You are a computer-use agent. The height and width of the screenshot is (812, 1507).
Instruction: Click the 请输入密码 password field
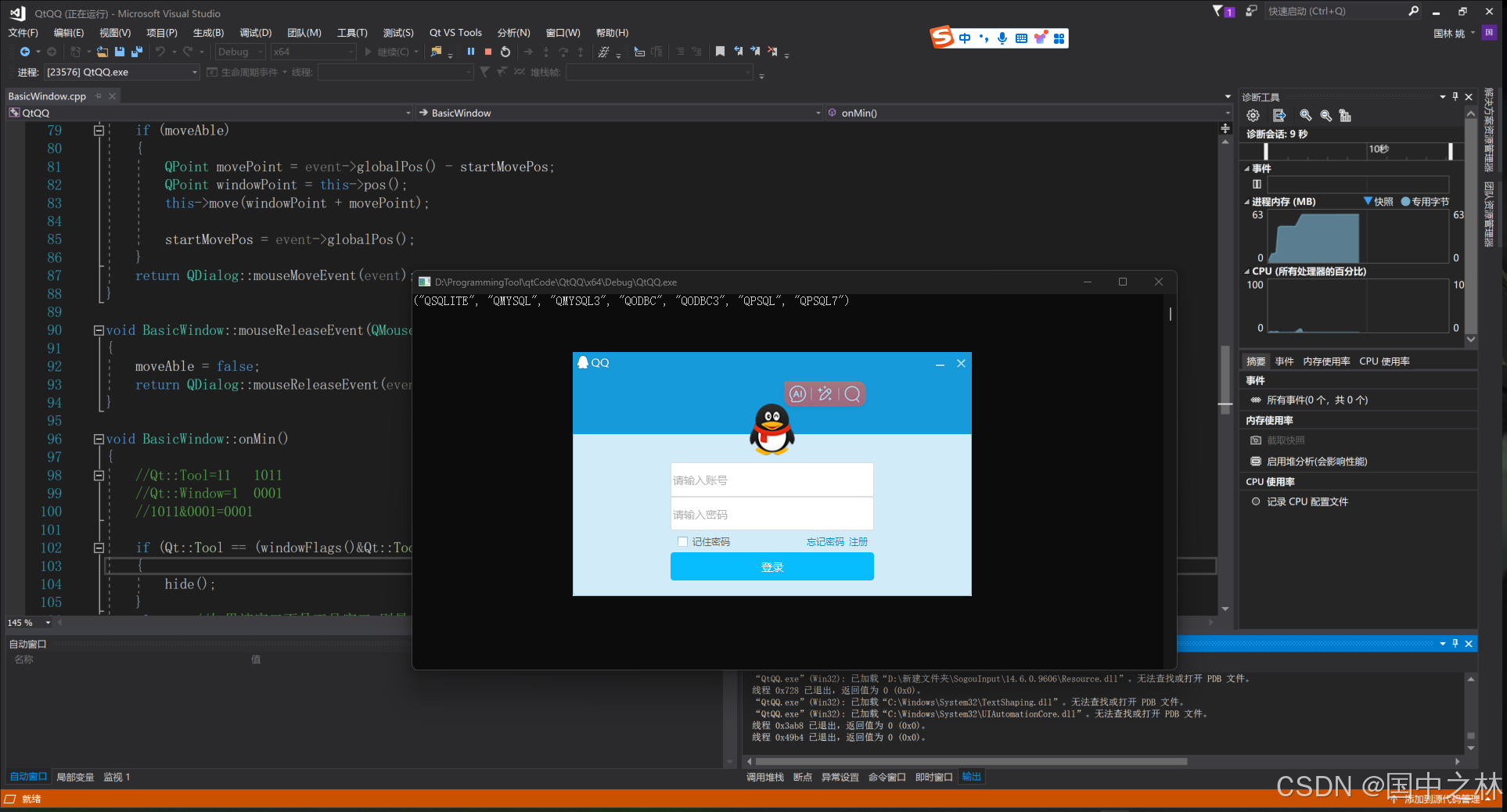[772, 514]
